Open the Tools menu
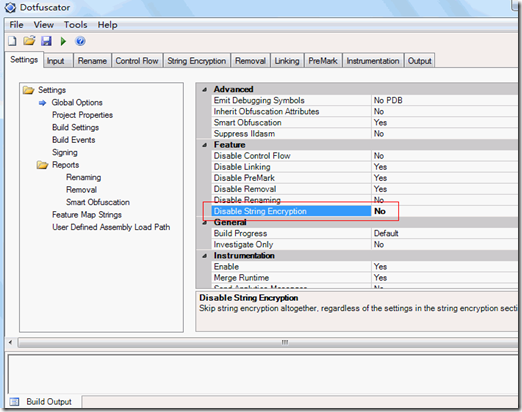Screen dimensions: 522x412 pos(76,25)
